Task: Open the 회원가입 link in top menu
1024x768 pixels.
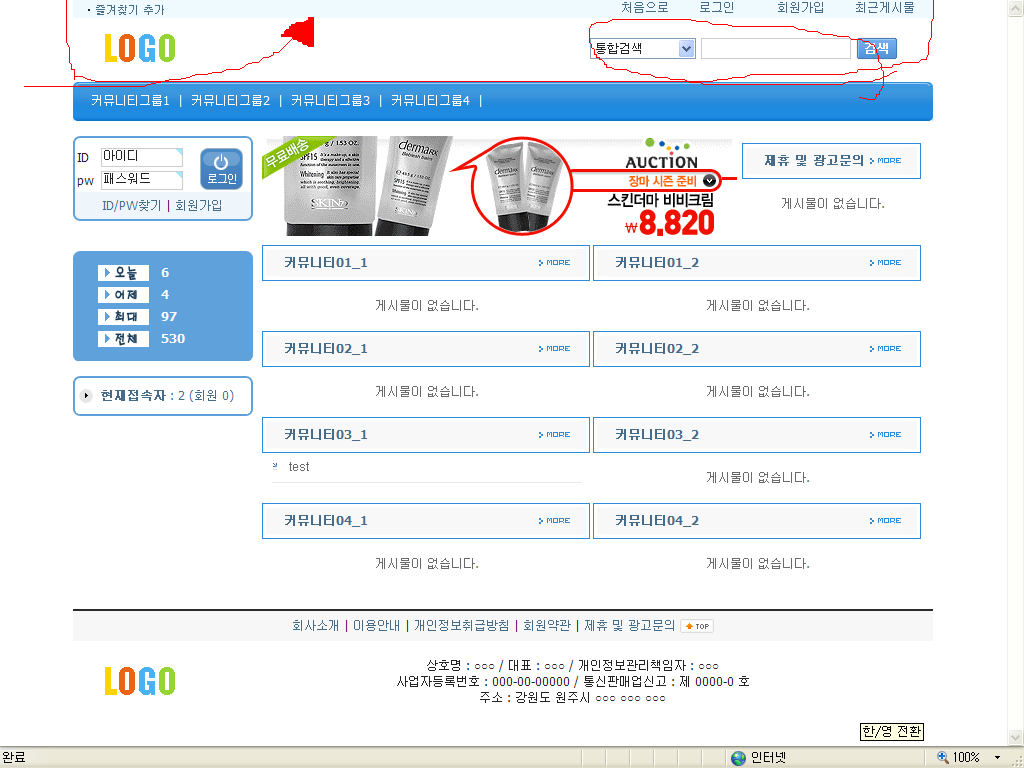Action: (x=800, y=8)
